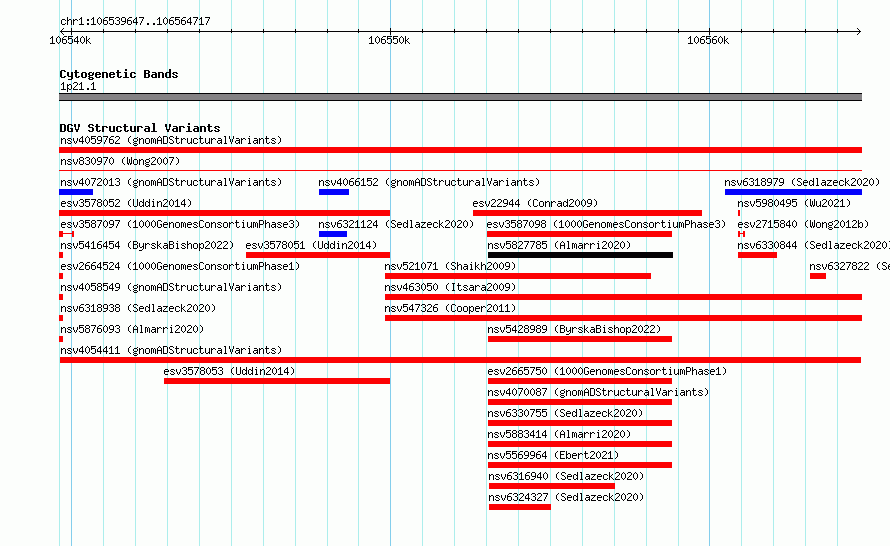
Task: Select the small red nsv6327822 bar
Action: [818, 276]
